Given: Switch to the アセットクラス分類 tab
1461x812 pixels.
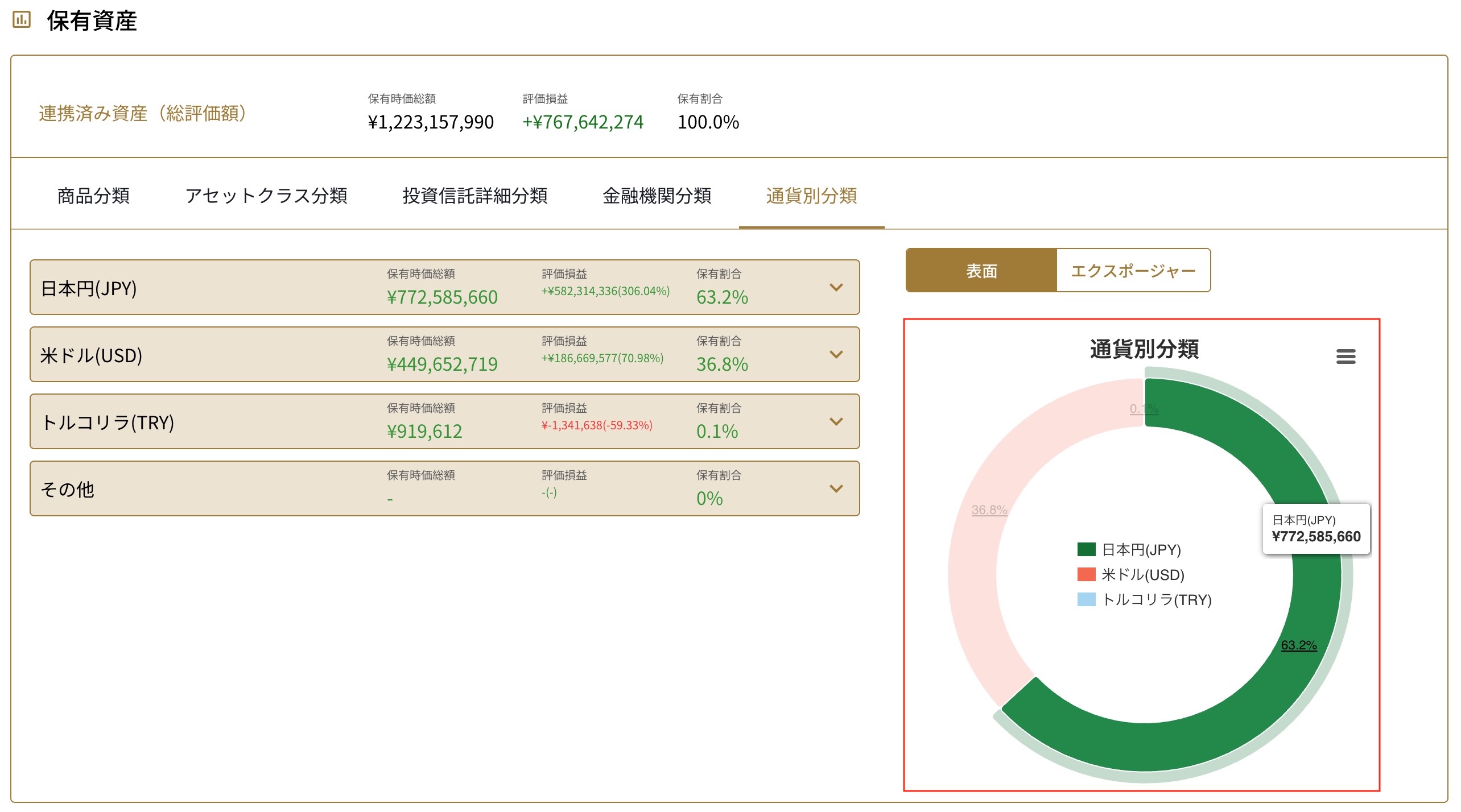Looking at the screenshot, I should point(266,196).
